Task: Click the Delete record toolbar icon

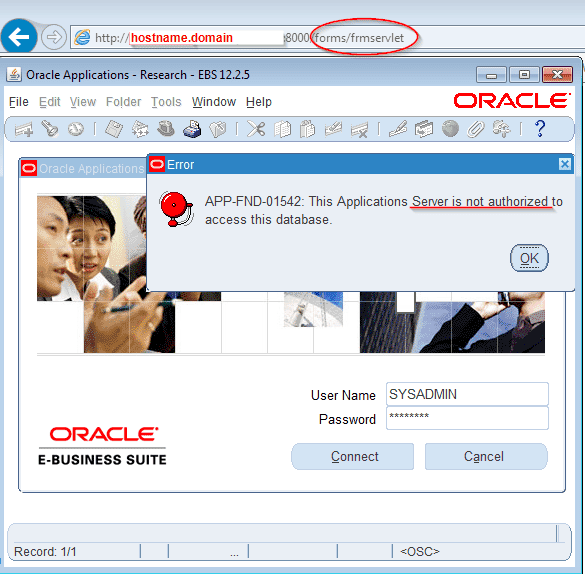Action: pyautogui.click(x=360, y=129)
